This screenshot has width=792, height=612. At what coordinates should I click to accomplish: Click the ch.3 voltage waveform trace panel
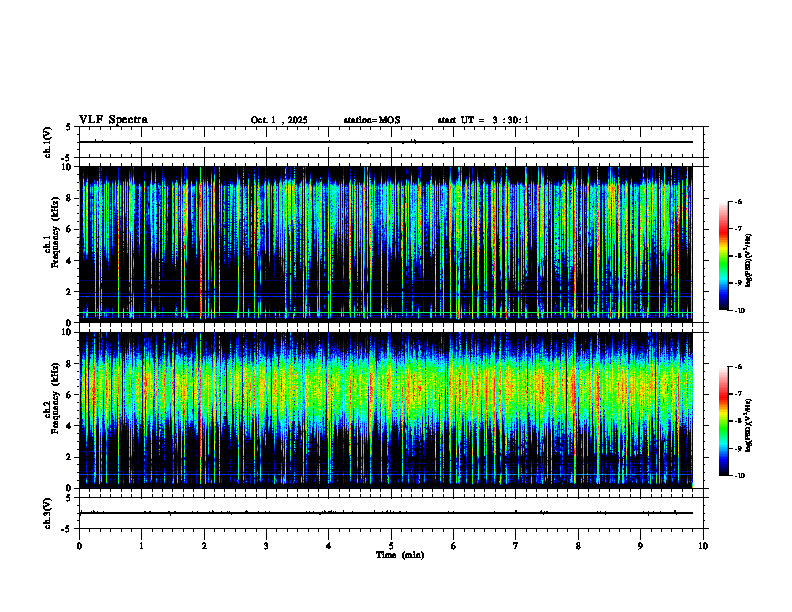[x=391, y=514]
